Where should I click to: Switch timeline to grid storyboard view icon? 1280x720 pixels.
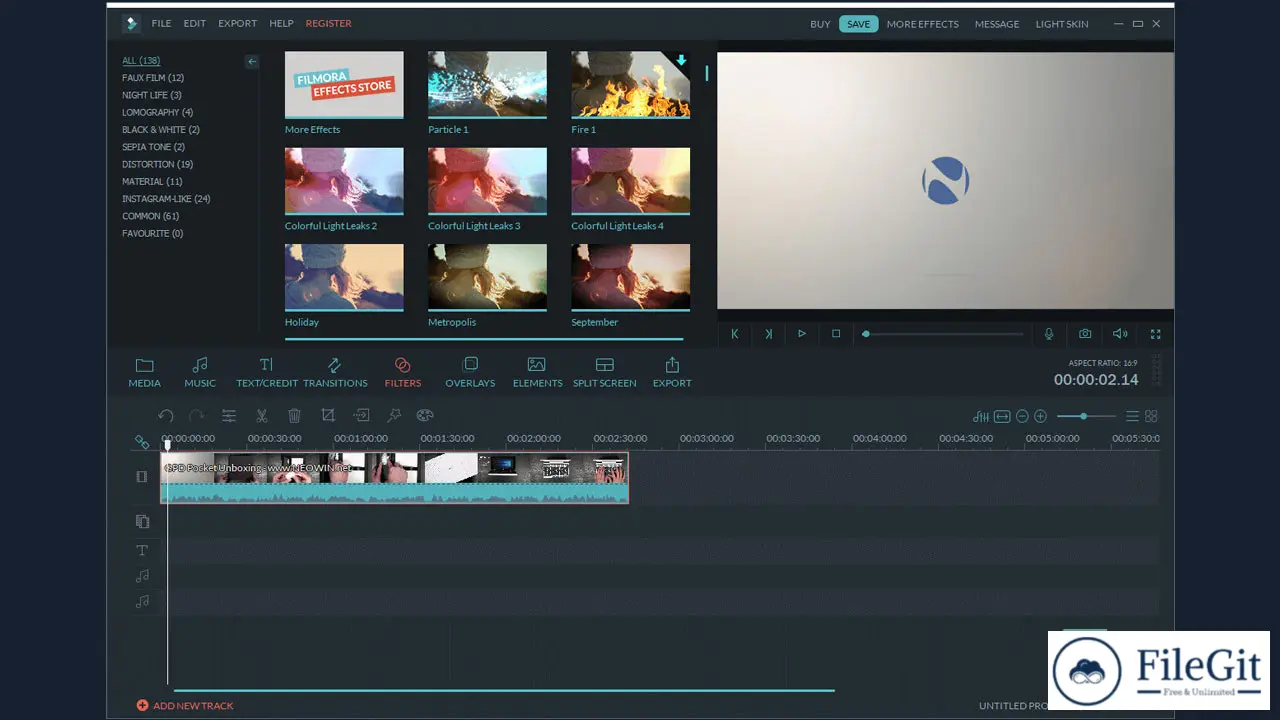click(x=1151, y=416)
